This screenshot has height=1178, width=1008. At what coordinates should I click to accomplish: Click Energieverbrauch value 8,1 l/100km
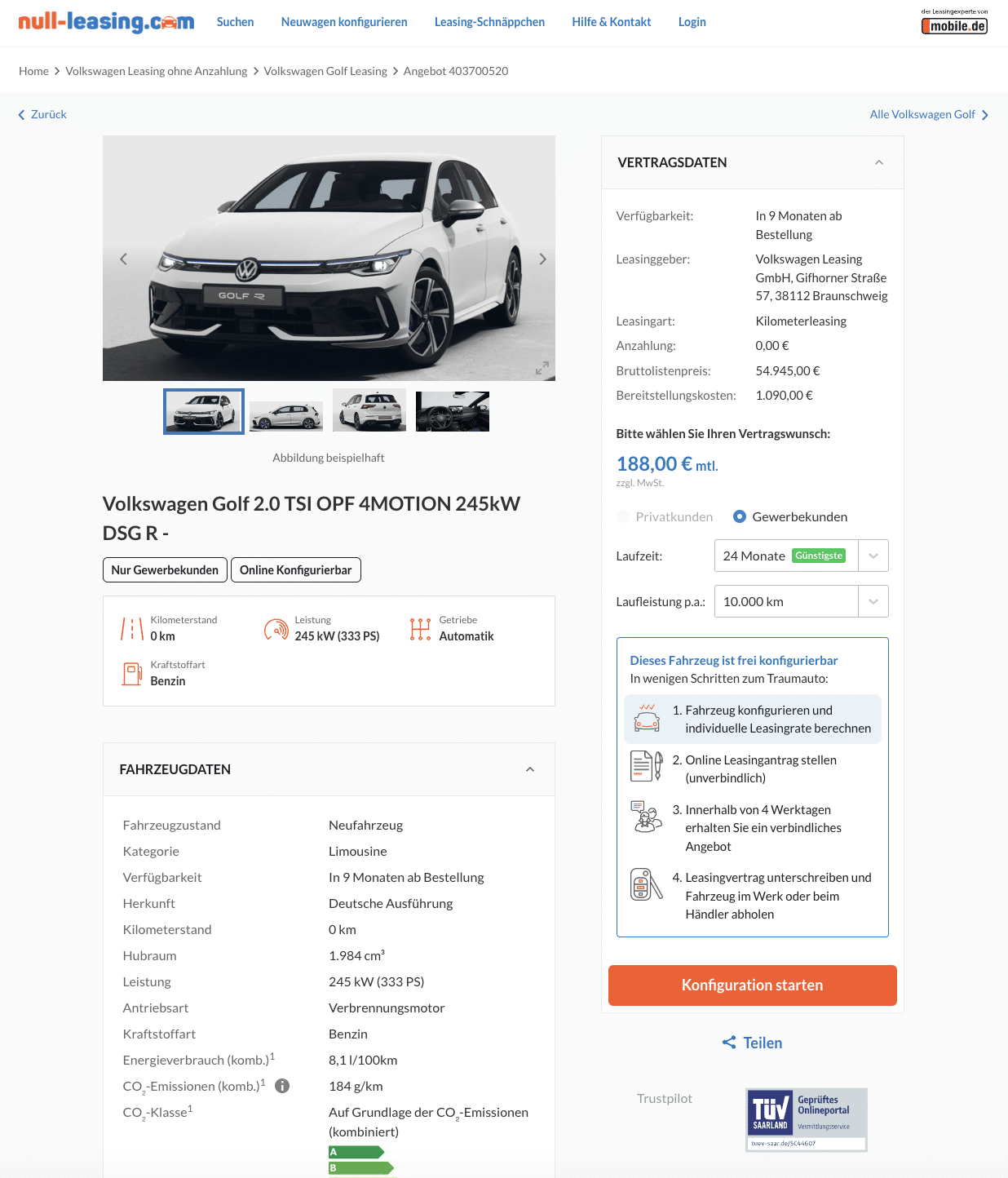(363, 1061)
